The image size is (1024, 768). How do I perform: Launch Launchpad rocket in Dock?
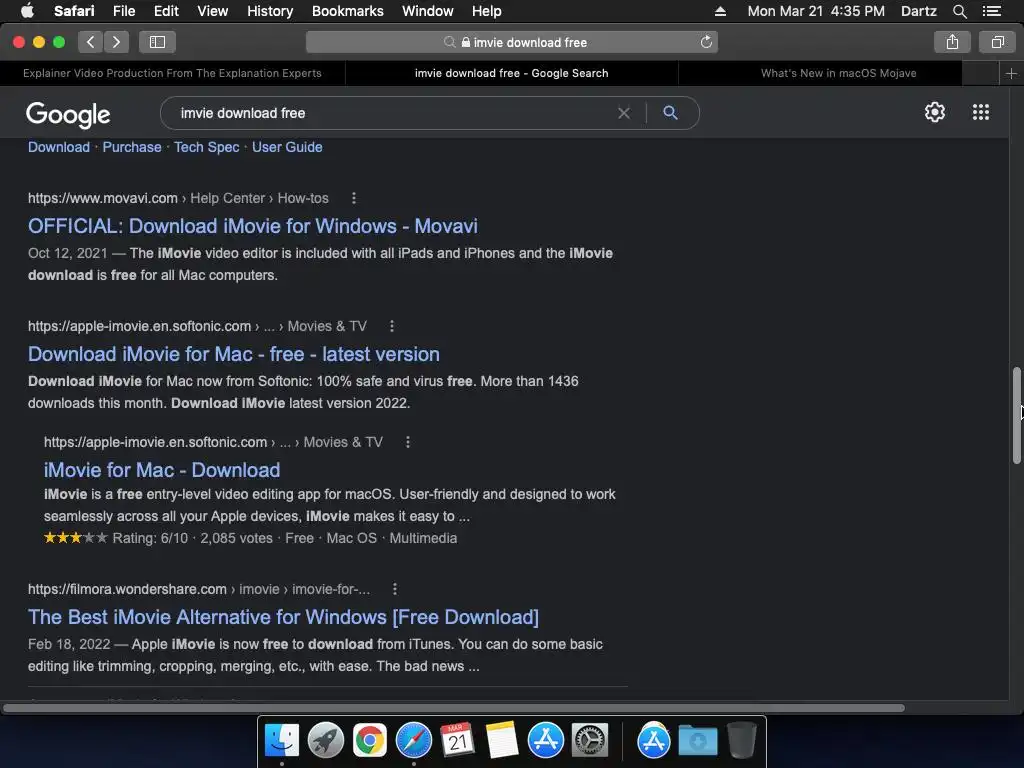(326, 741)
